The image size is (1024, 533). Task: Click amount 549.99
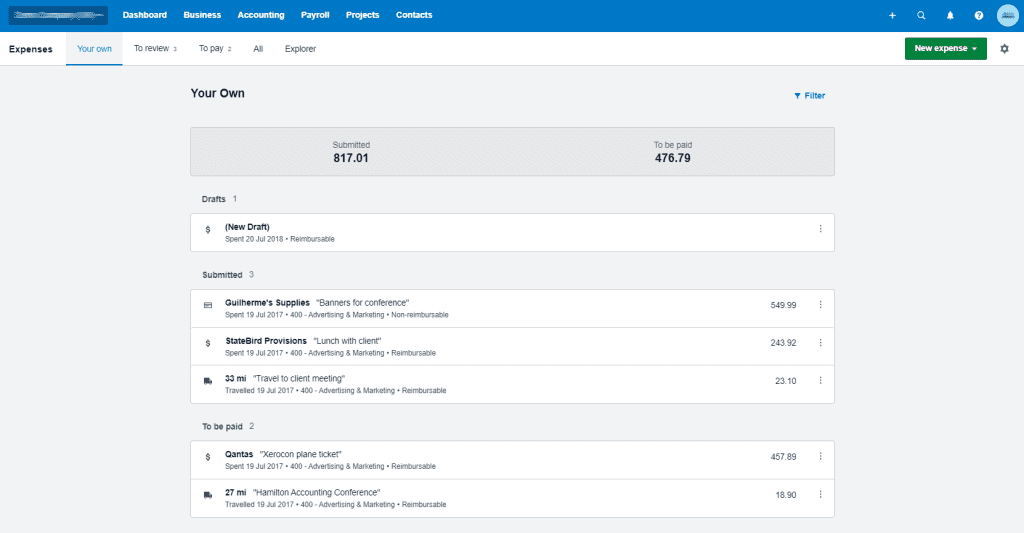coord(783,305)
